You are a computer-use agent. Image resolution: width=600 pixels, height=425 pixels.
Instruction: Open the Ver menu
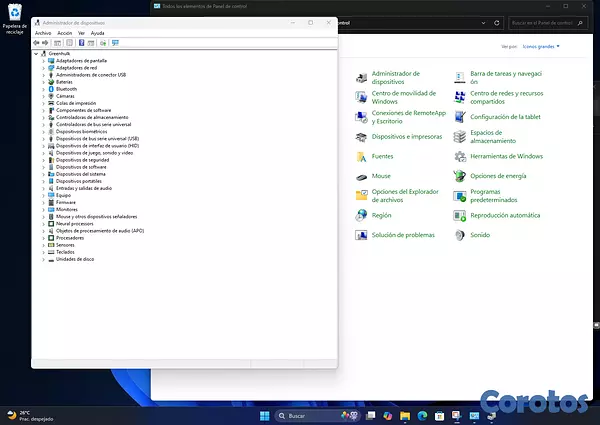pos(81,33)
